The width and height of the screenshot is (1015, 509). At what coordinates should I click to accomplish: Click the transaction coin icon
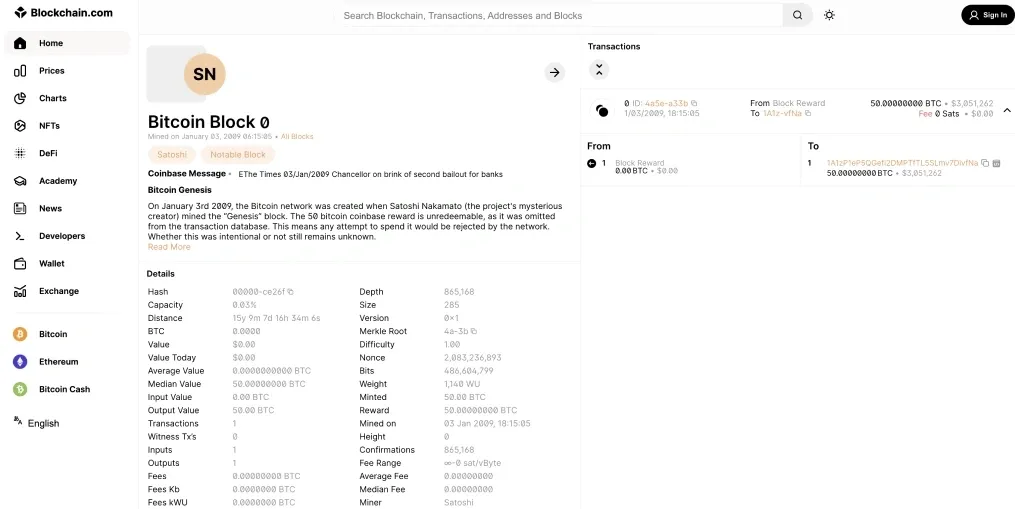click(x=602, y=111)
